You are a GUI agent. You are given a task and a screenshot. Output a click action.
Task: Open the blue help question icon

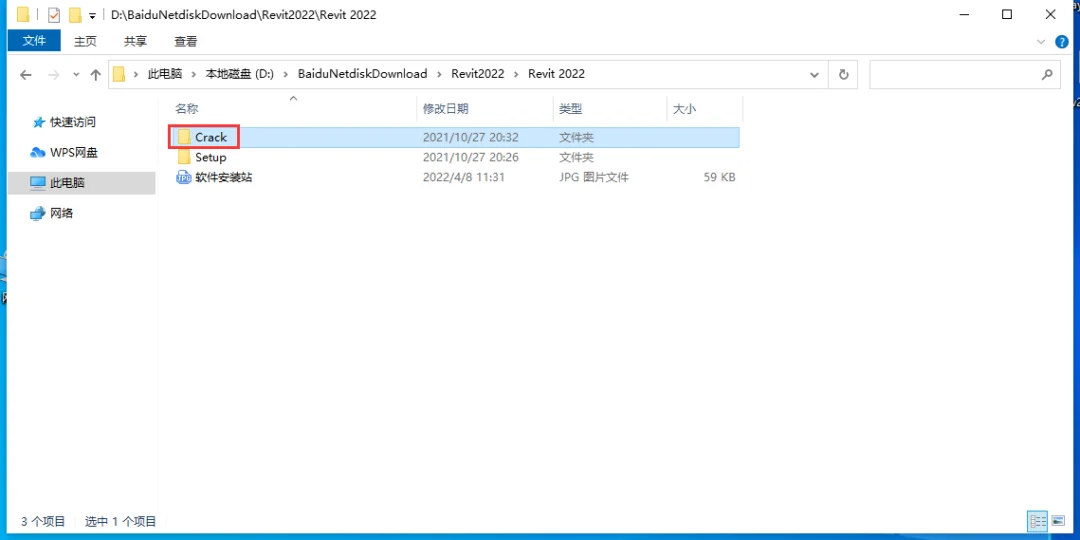pos(1062,42)
